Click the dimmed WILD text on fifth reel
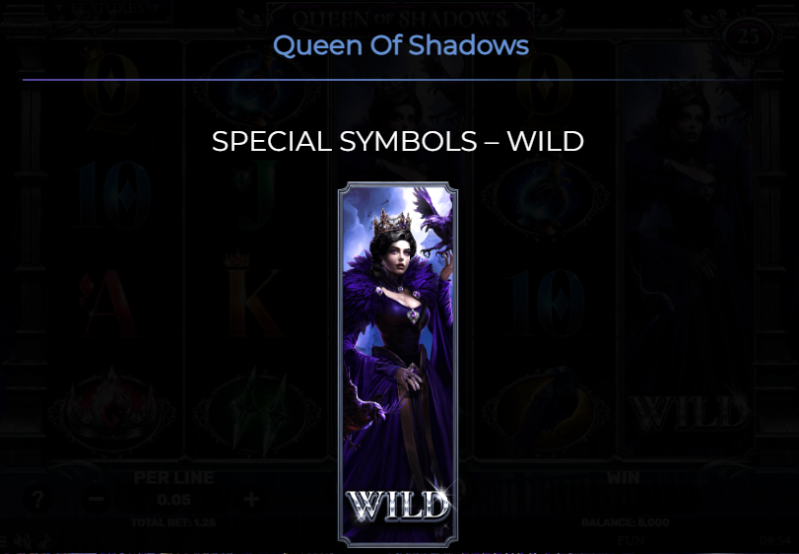799x554 pixels. click(x=689, y=412)
